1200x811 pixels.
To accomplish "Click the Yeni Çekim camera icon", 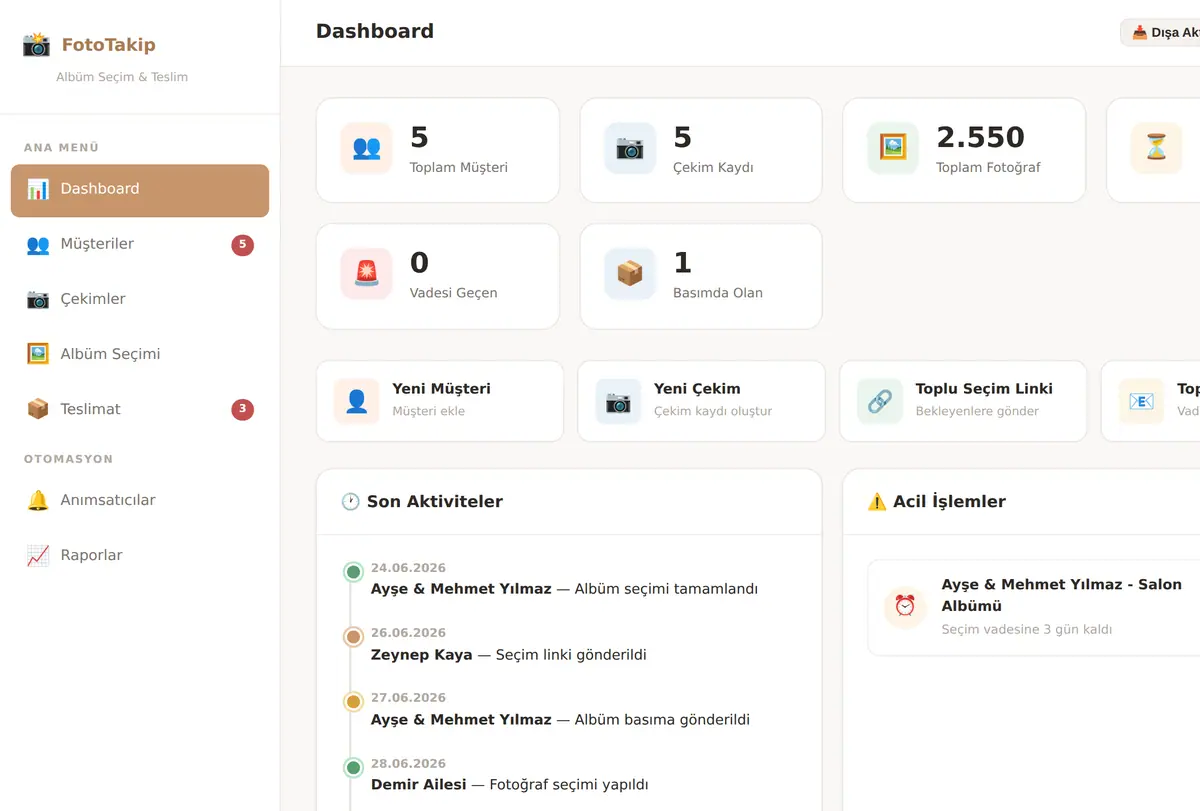I will (618, 401).
